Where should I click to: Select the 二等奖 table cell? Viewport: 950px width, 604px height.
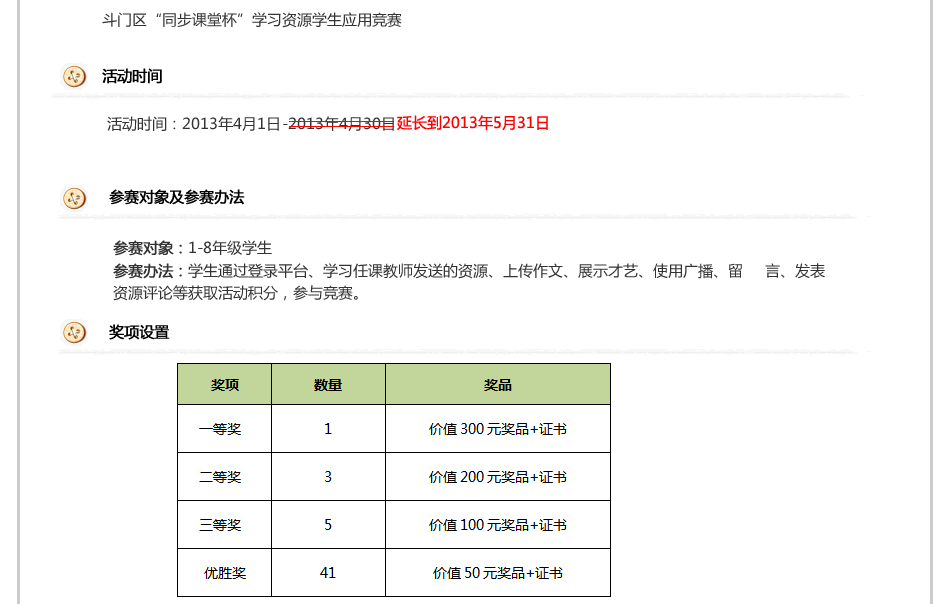point(221,477)
